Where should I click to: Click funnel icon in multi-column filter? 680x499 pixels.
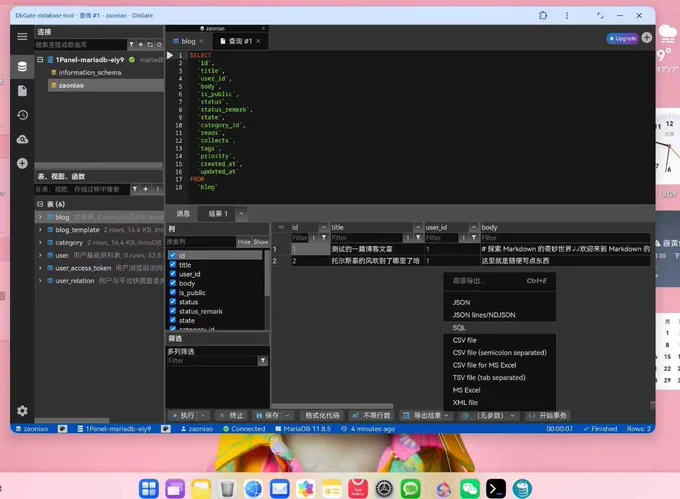click(263, 361)
